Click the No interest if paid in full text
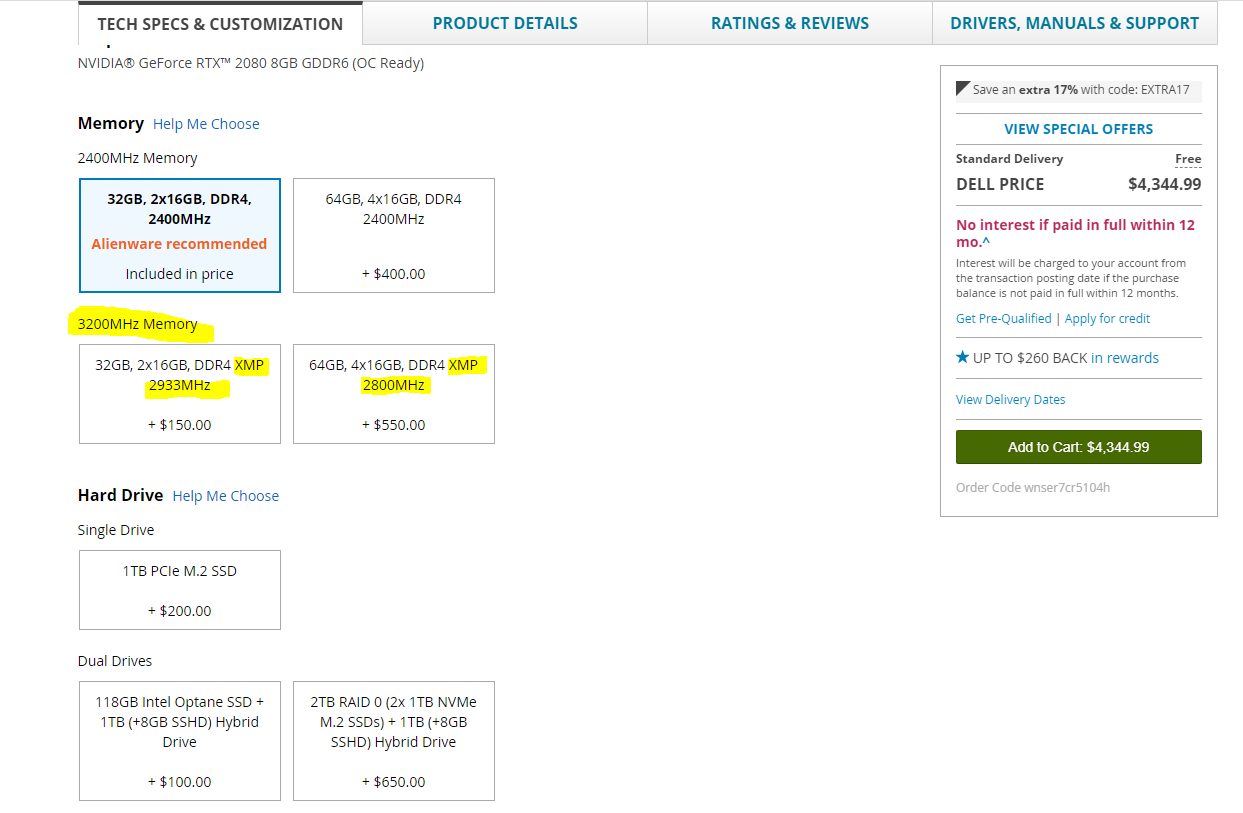The width and height of the screenshot is (1243, 813). pyautogui.click(x=1076, y=233)
